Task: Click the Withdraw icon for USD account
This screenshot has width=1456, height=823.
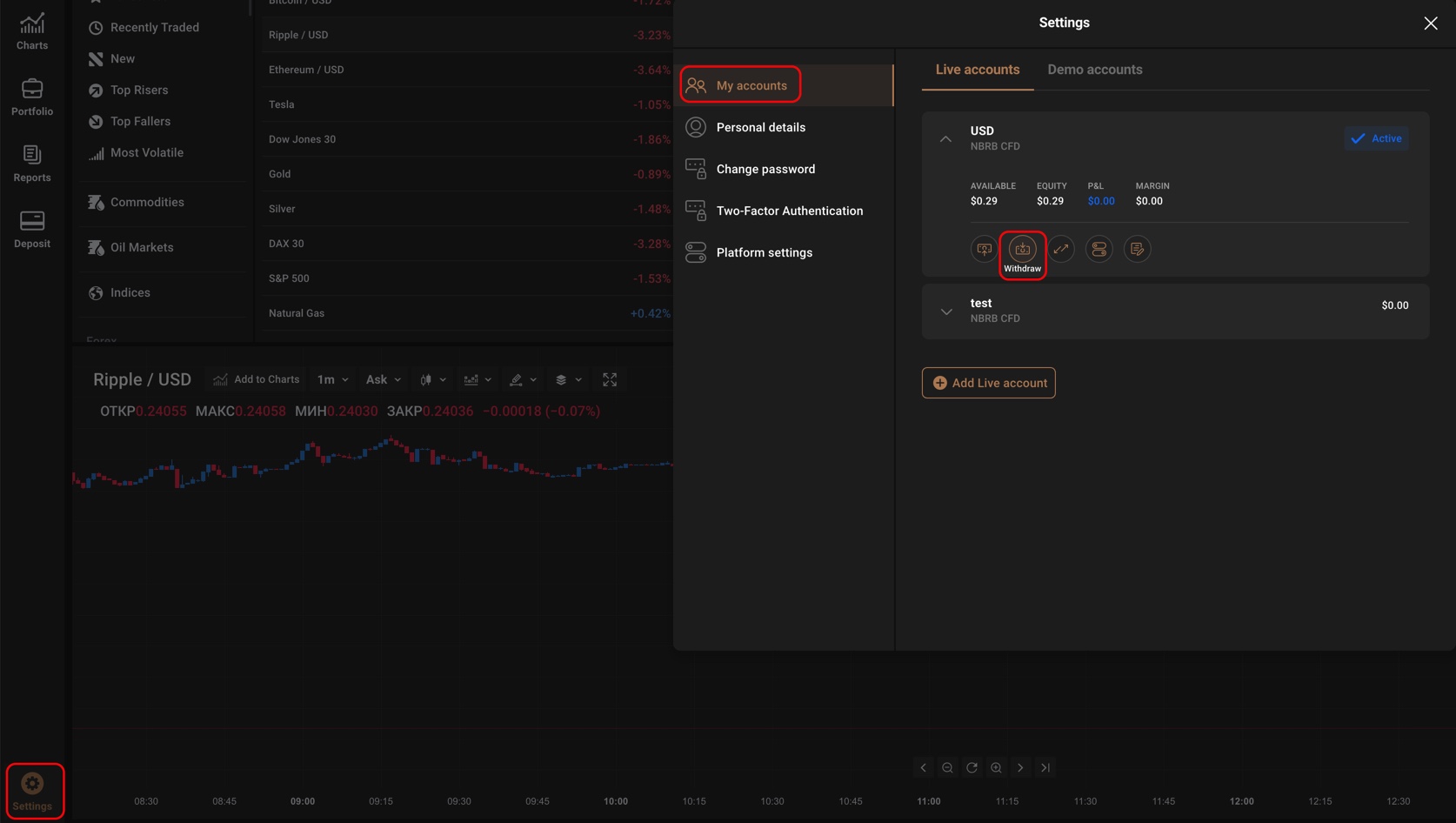Action: click(x=1022, y=250)
